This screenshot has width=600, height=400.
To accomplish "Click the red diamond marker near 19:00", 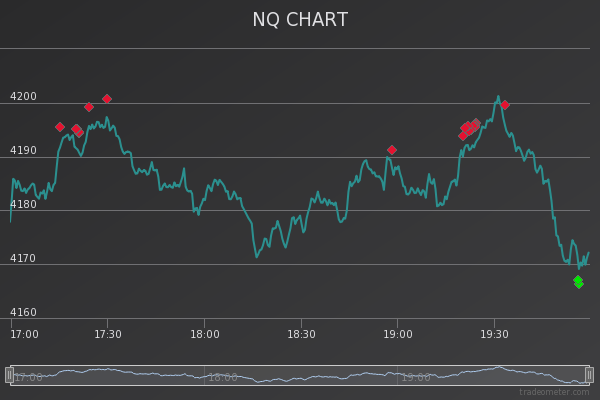I will (392, 150).
